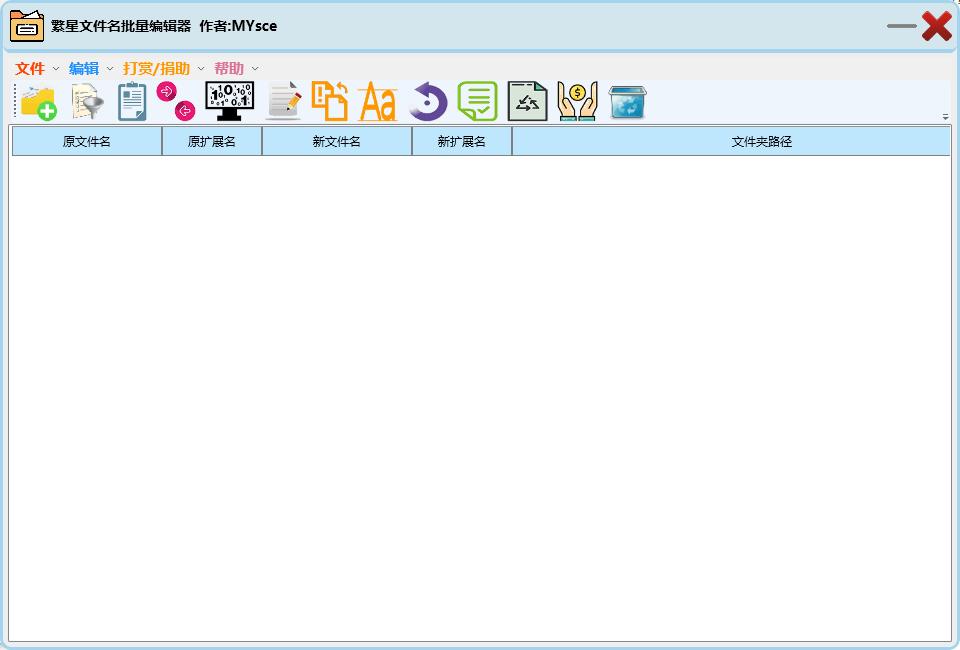Click the orange replace files icon
This screenshot has width=960, height=650.
pos(329,101)
